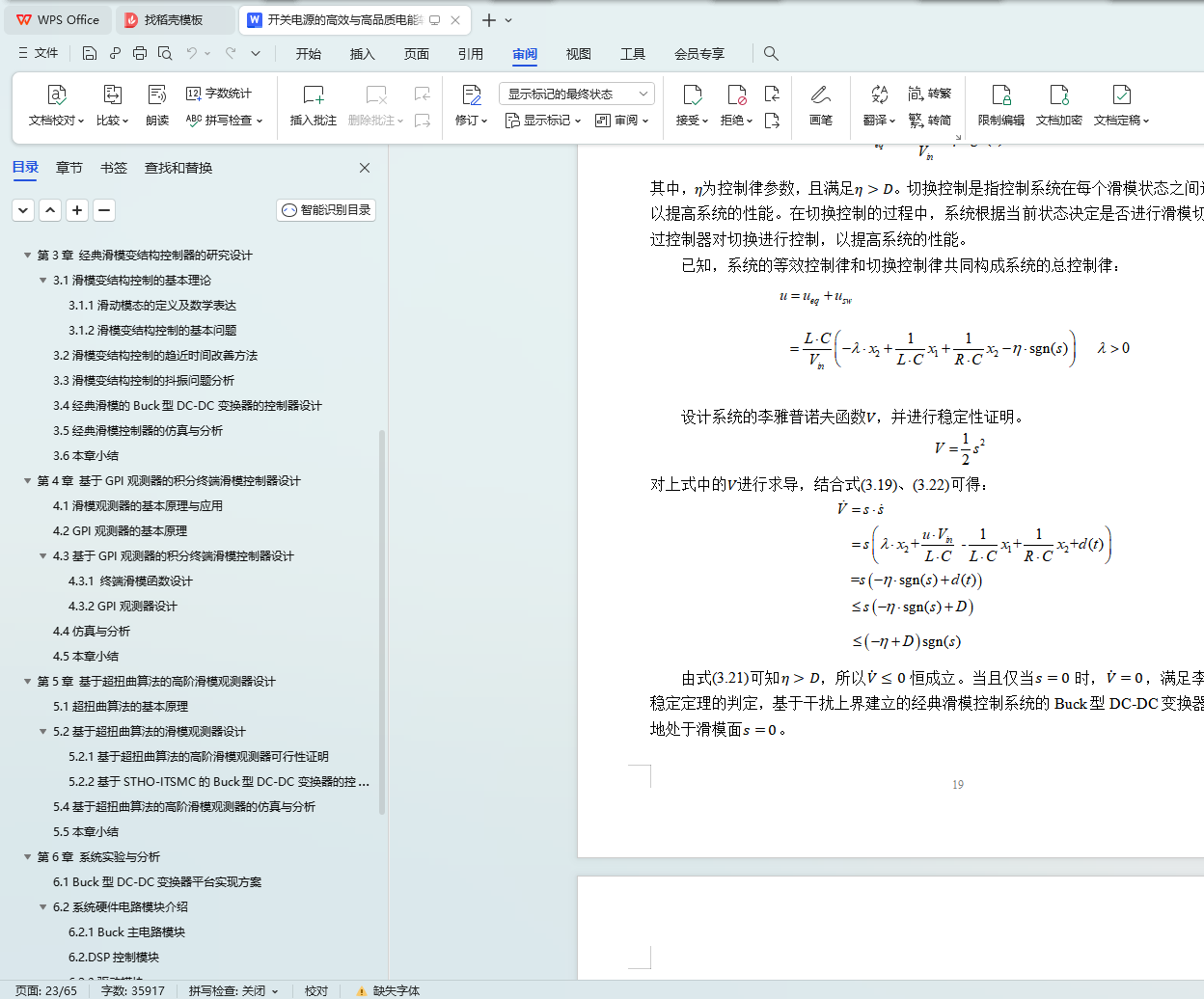
Task: Collapse outline levels minus button
Action: pyautogui.click(x=104, y=209)
